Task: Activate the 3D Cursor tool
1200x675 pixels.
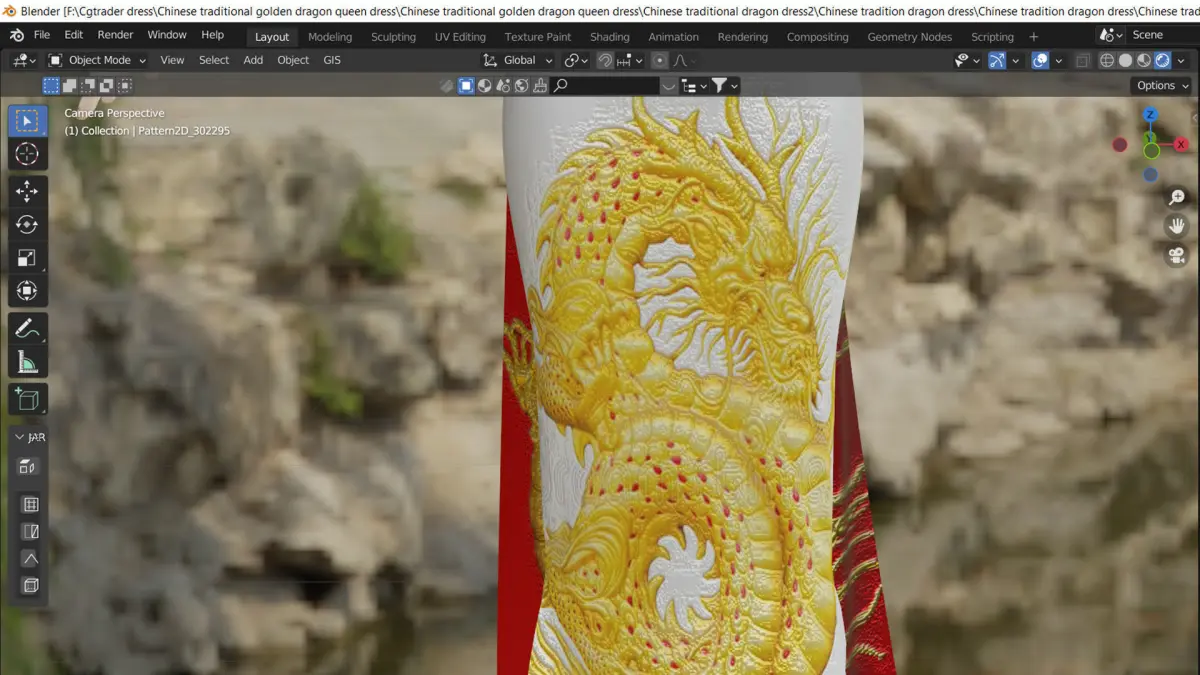Action: click(27, 154)
